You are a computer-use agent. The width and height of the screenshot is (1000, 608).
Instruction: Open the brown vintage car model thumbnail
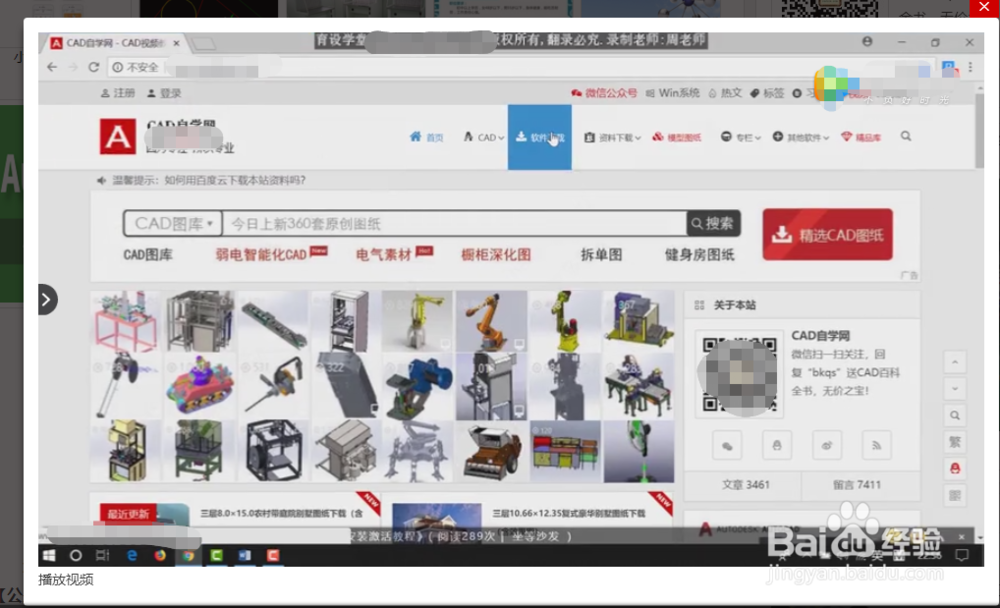pyautogui.click(x=491, y=450)
